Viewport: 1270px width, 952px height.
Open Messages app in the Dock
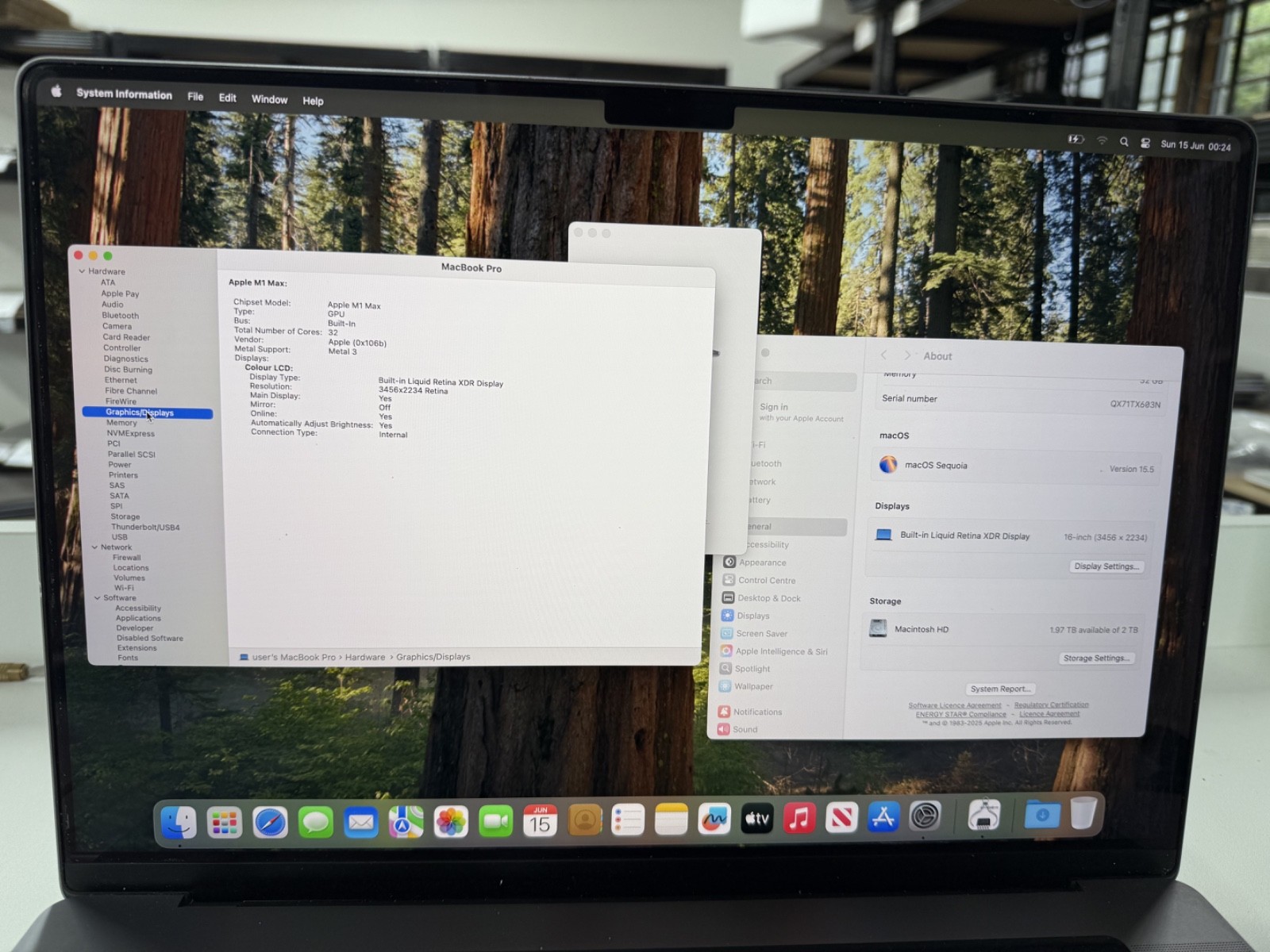316,823
